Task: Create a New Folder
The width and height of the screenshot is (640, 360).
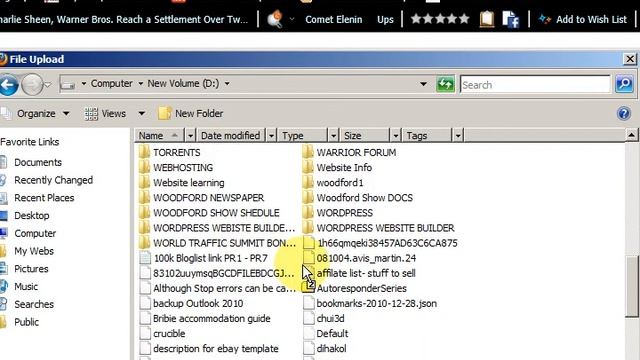Action: coord(191,113)
